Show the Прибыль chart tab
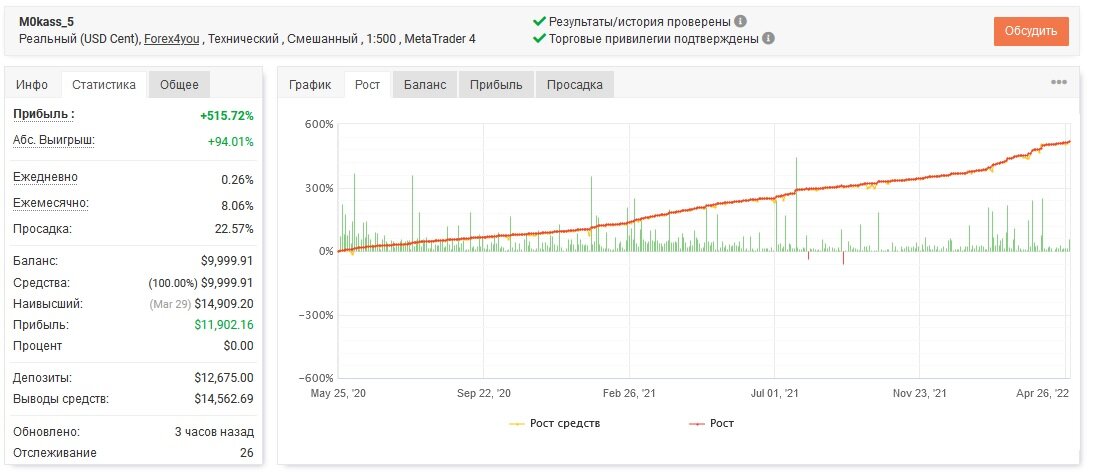This screenshot has width=1093, height=475. (496, 84)
